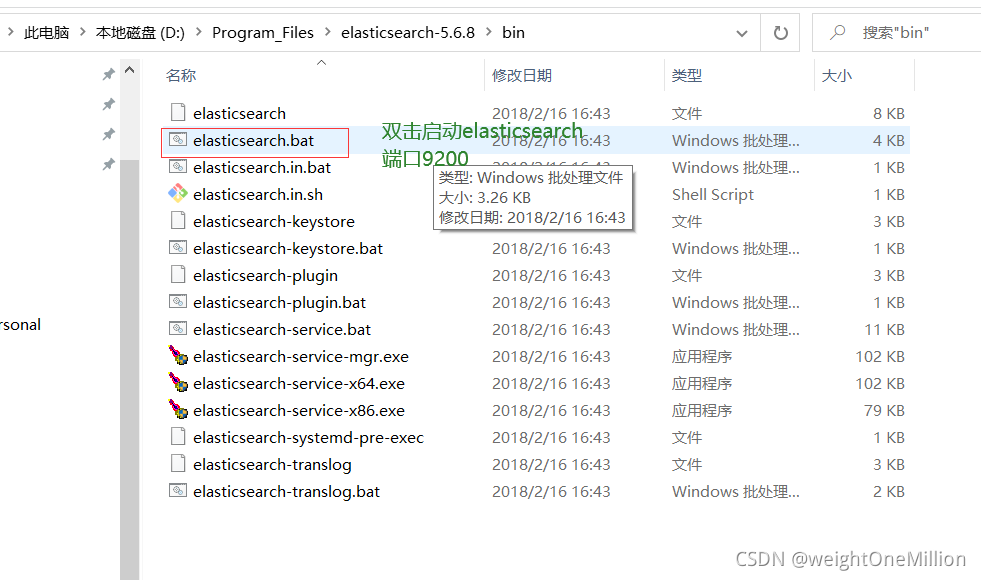The height and width of the screenshot is (580, 981).
Task: Select the file name elasticsearch-translog.bat
Action: [x=286, y=491]
